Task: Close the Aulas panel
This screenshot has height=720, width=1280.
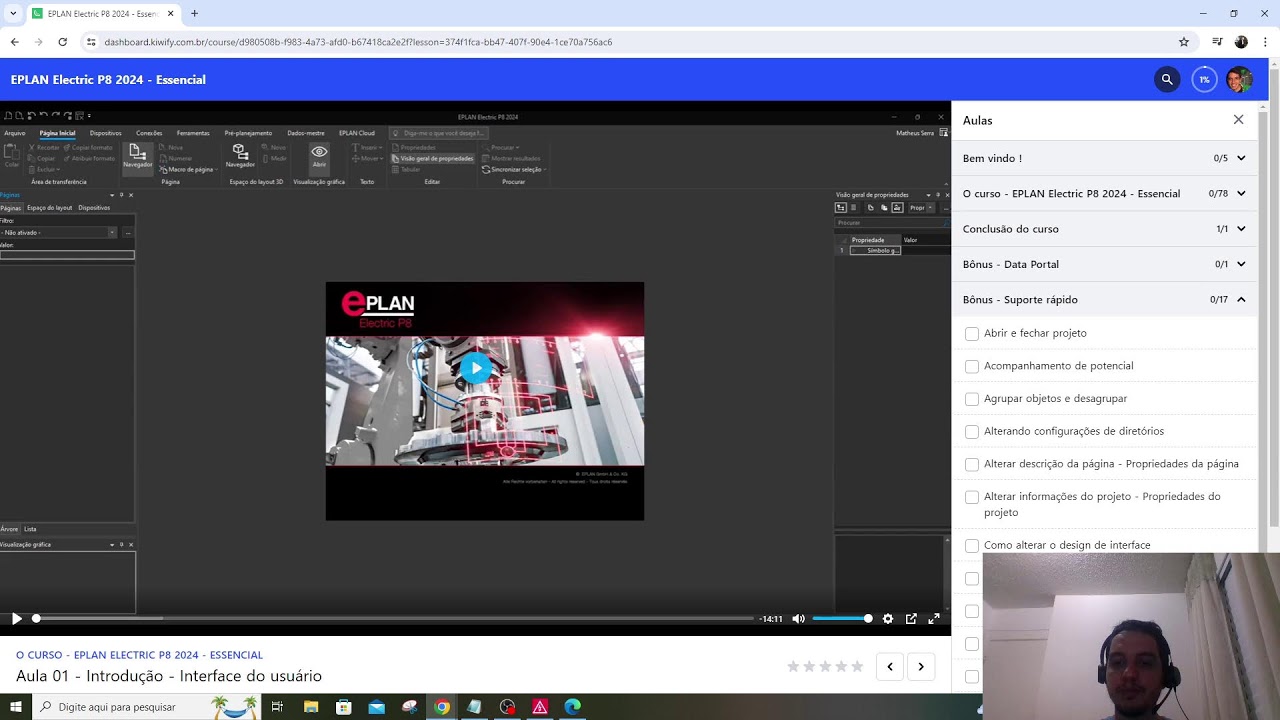Action: [x=1238, y=120]
